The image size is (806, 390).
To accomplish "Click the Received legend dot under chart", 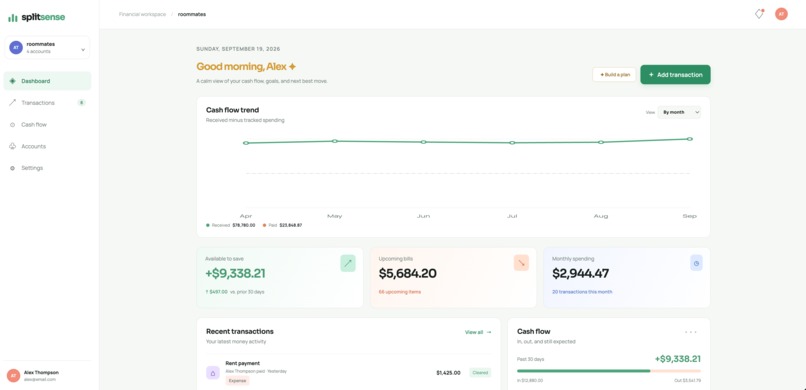I will click(x=208, y=225).
